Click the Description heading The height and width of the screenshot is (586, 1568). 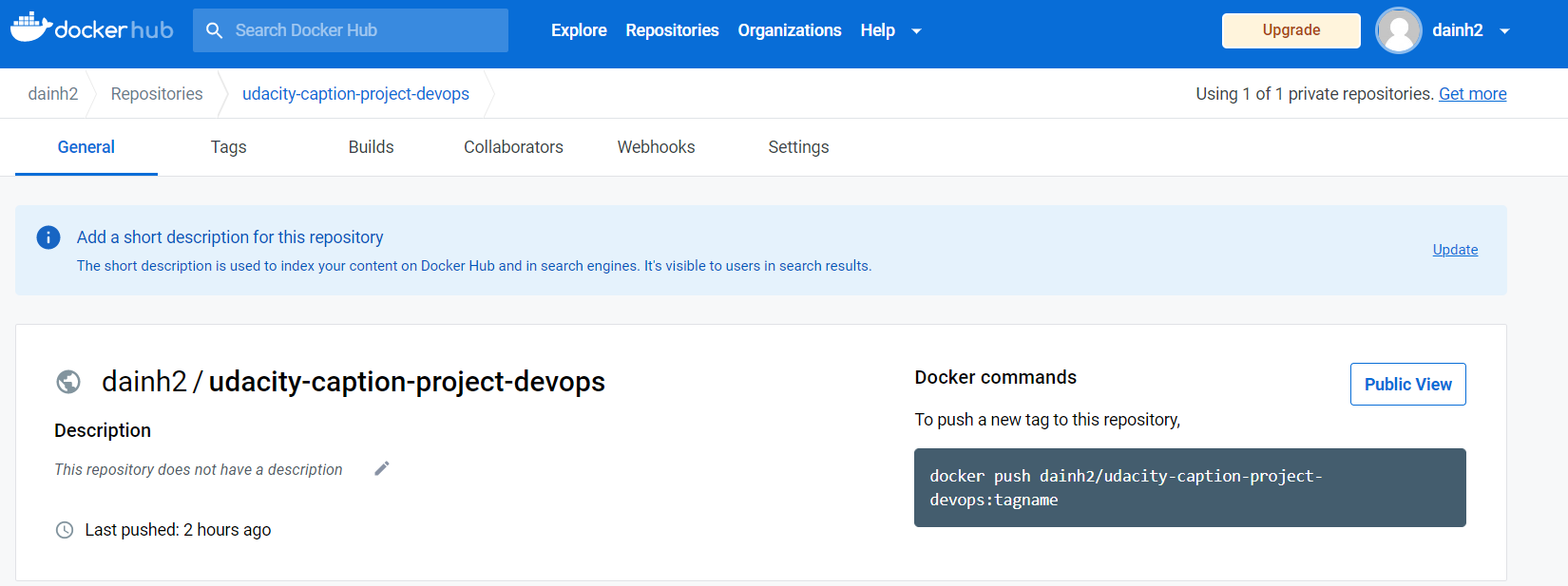[103, 430]
